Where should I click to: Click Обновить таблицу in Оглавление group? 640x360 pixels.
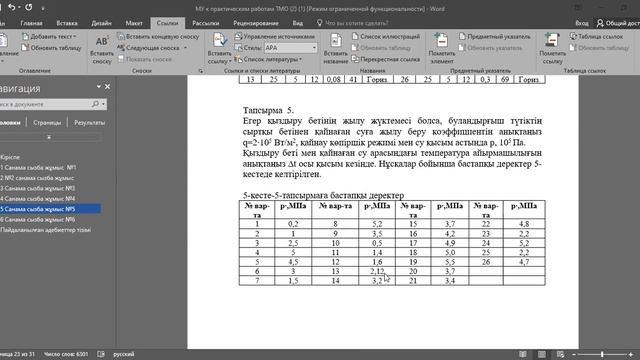click(x=51, y=48)
